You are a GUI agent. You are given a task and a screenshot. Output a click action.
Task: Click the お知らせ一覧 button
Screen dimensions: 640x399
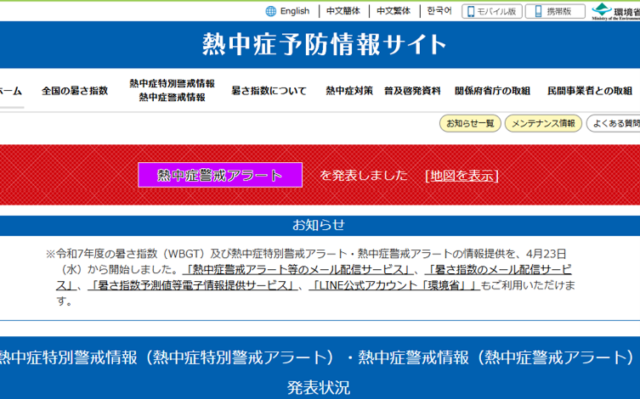point(470,123)
